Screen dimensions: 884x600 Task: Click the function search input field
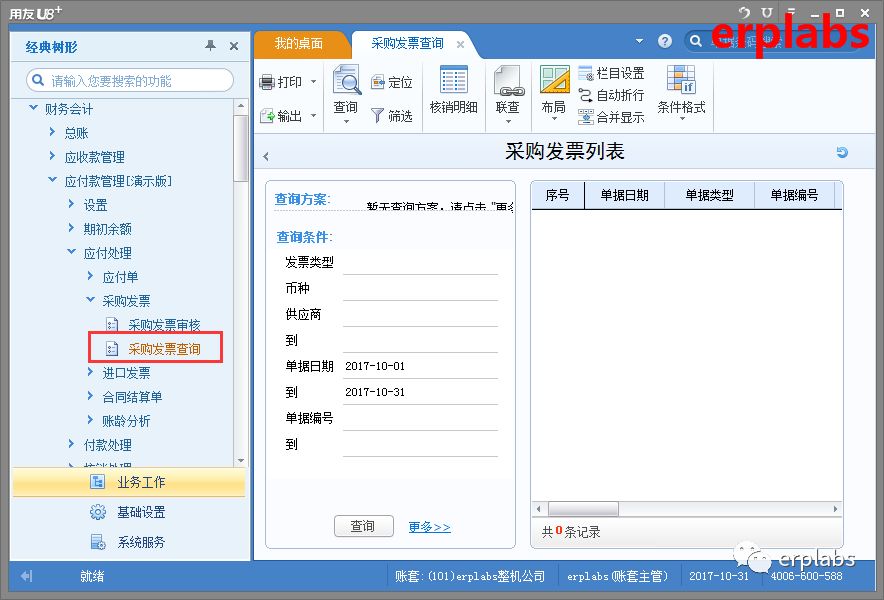130,81
